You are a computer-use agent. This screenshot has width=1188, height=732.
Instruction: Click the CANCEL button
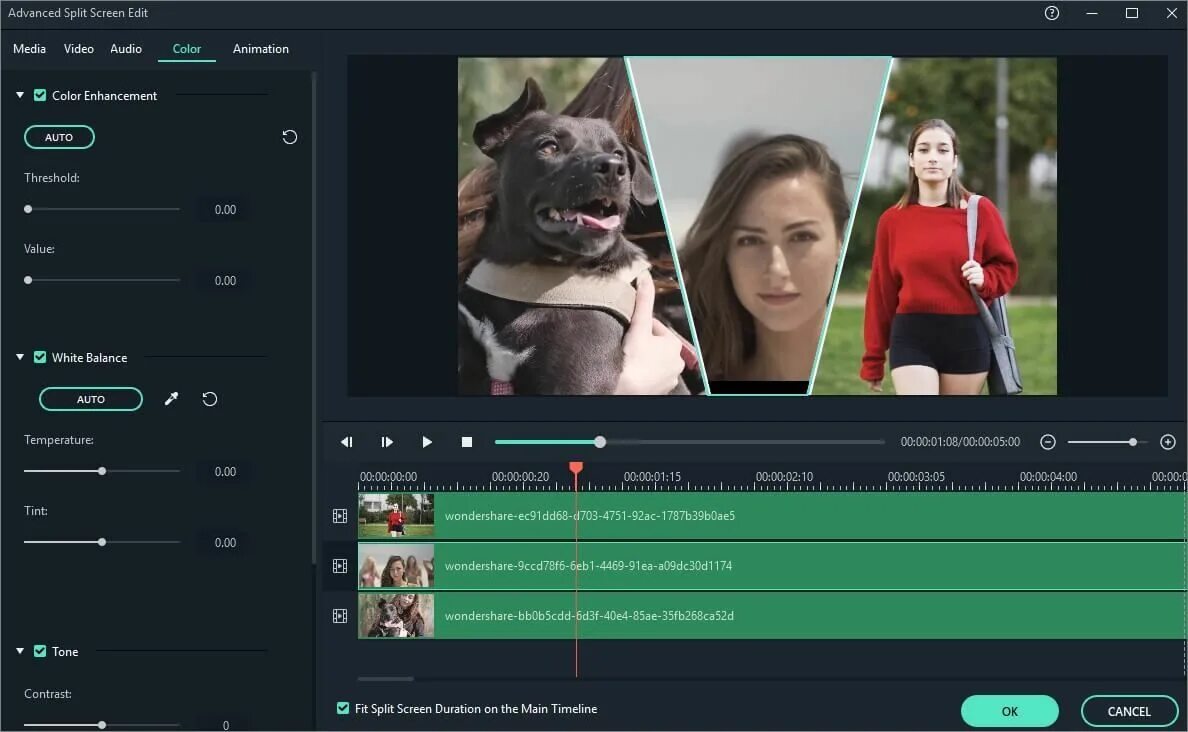point(1129,711)
